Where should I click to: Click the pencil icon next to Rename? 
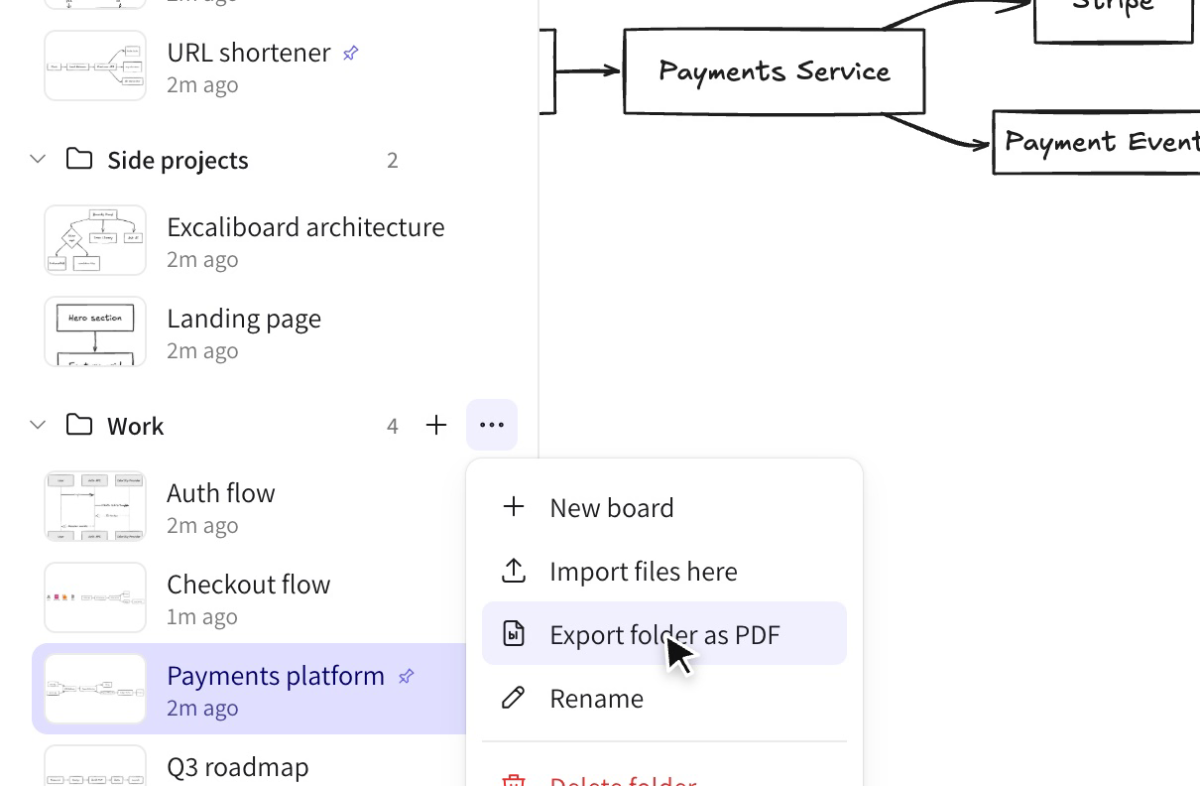513,698
